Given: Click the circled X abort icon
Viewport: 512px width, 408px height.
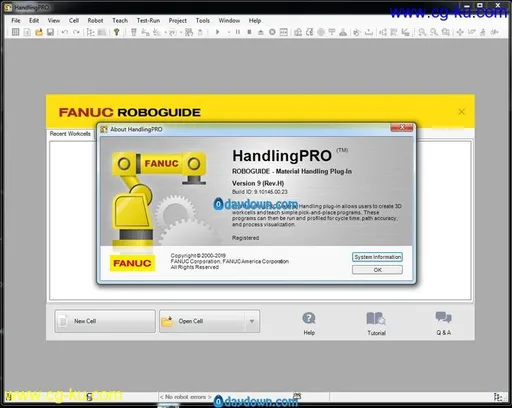Looking at the screenshot, I should click(272, 32).
